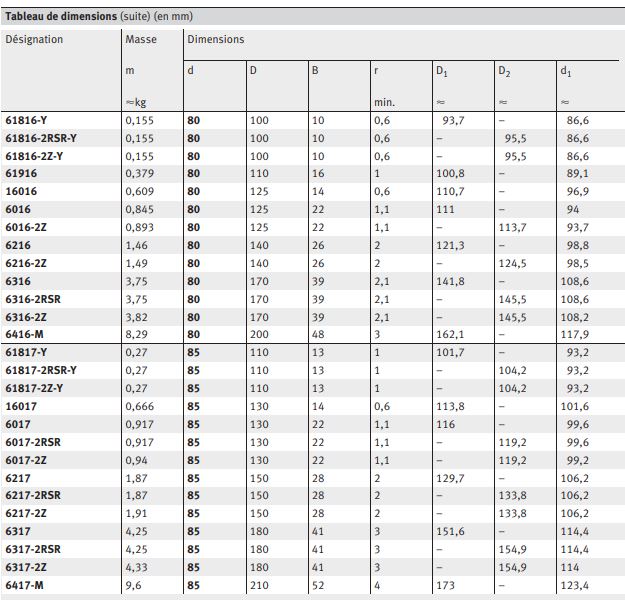Select designation 6017-2Z

point(26,460)
